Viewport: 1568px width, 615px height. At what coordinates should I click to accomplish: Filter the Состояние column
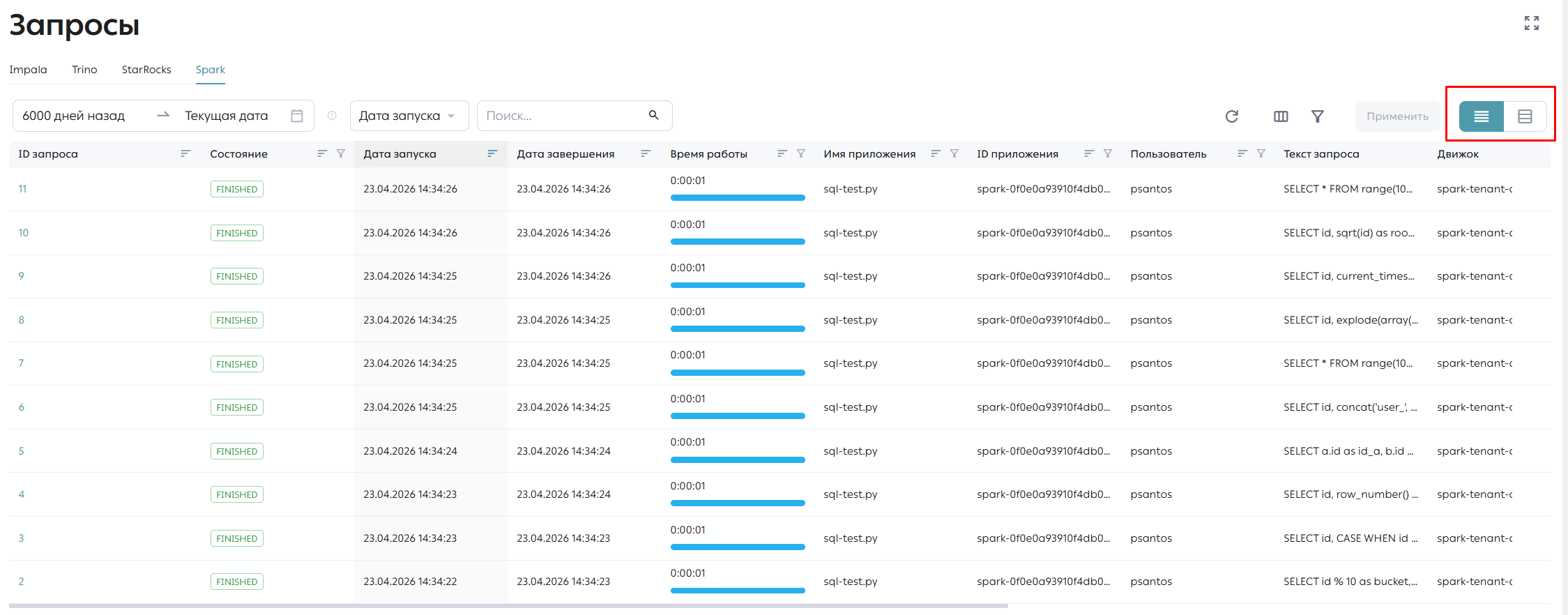coord(341,153)
